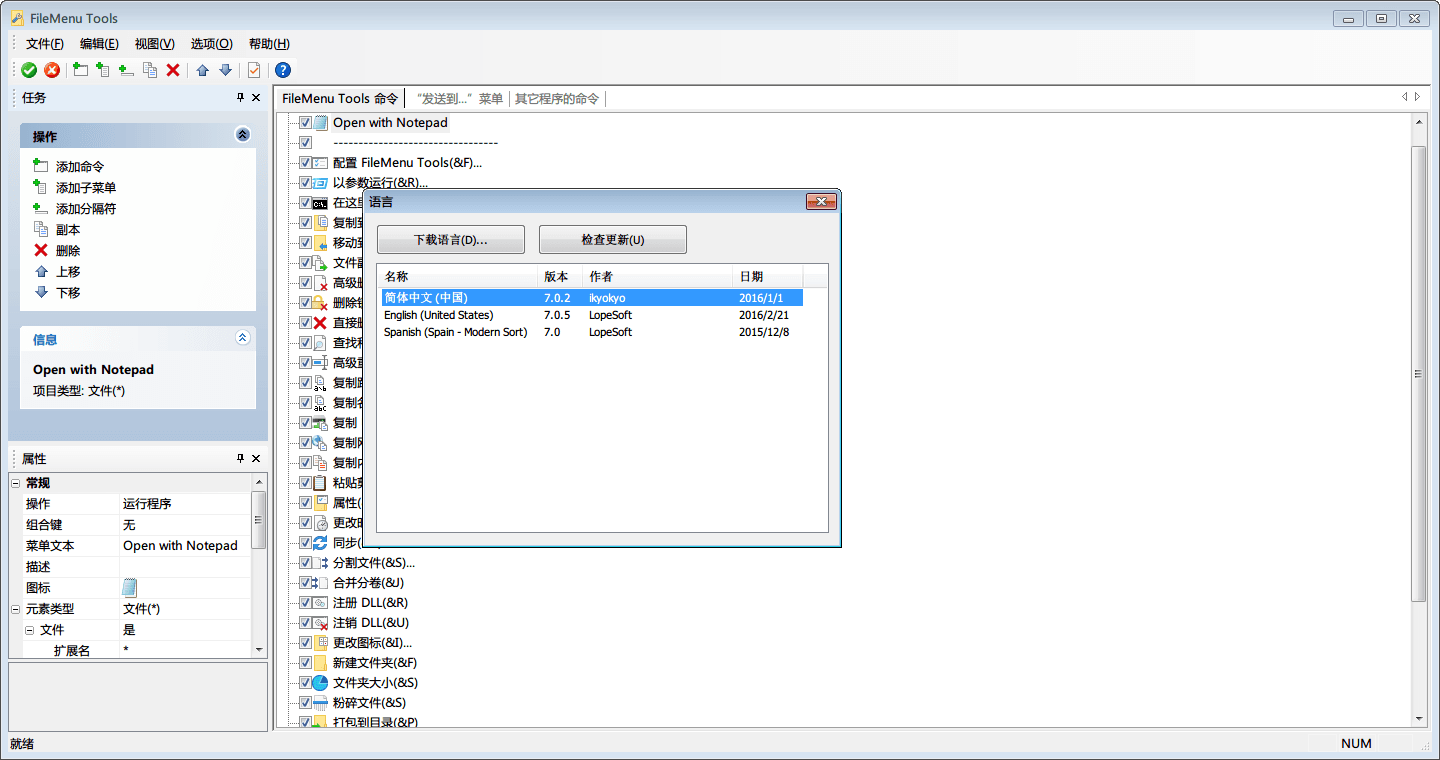This screenshot has width=1440, height=760.
Task: Click the icon for 以参数运行(&R)
Action: (321, 183)
